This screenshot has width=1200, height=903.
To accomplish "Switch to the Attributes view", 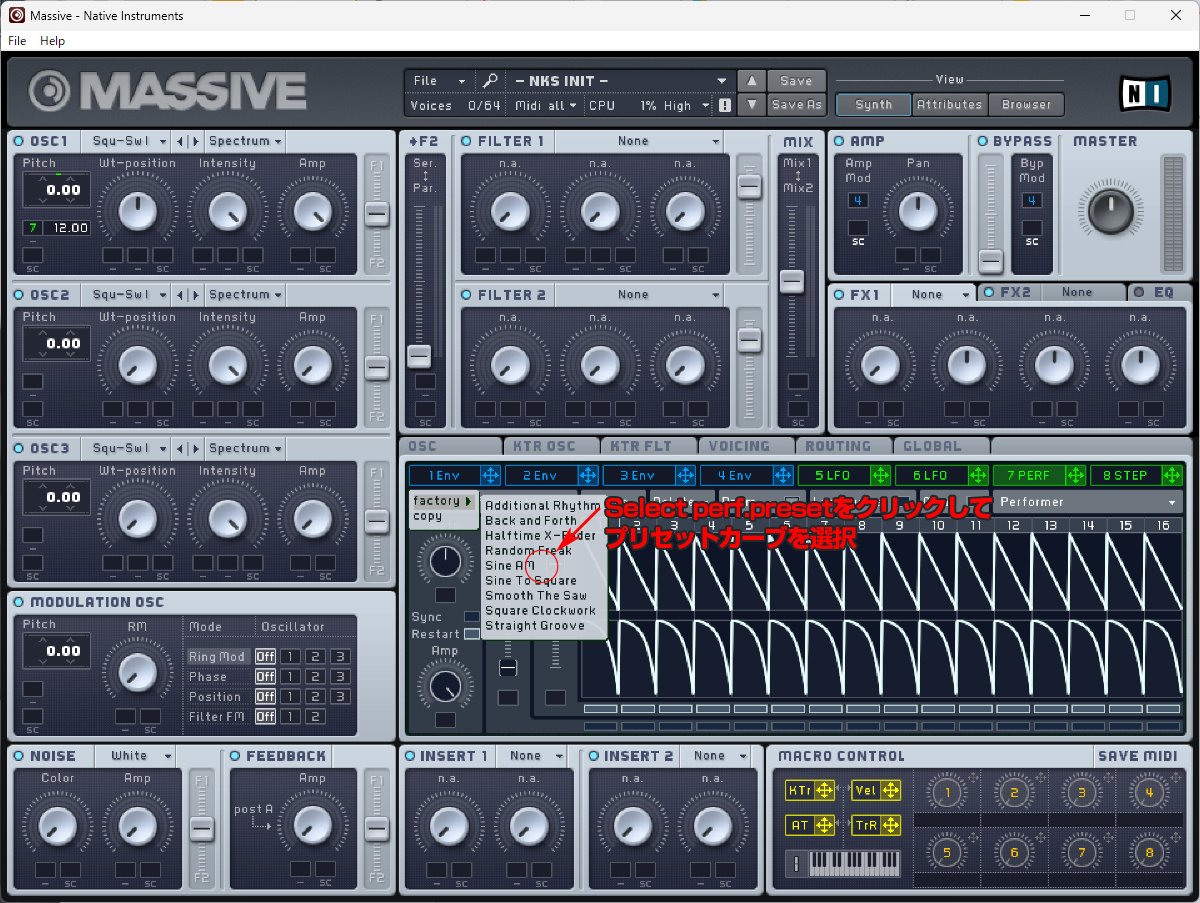I will coord(949,104).
